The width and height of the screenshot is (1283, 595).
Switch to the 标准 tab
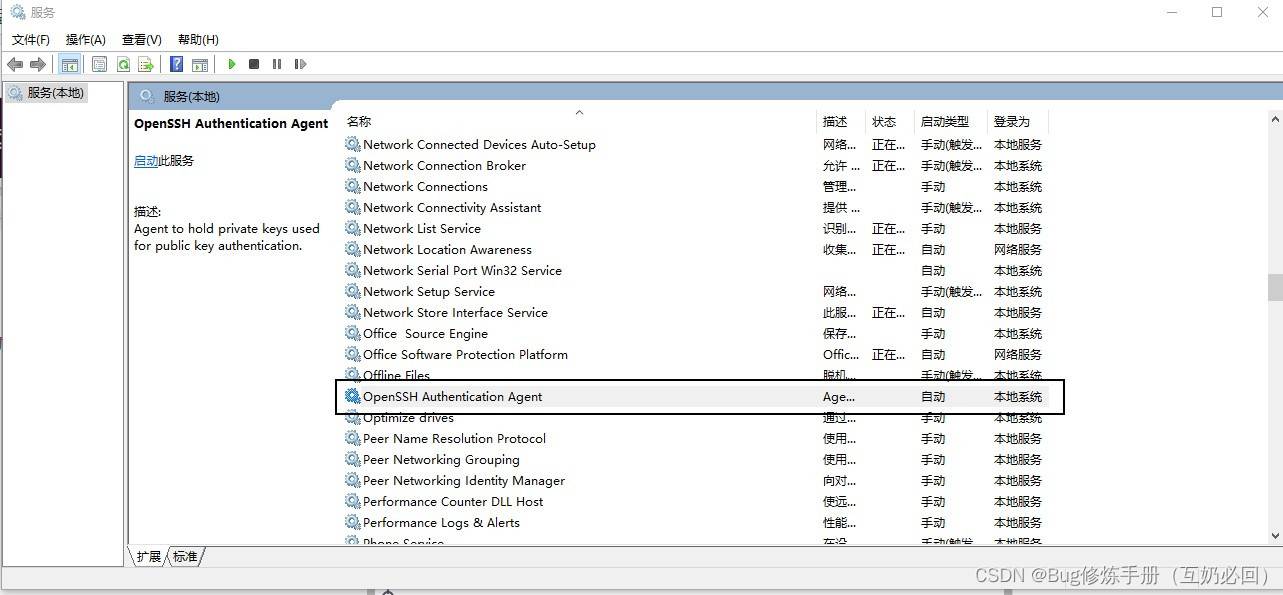(185, 556)
